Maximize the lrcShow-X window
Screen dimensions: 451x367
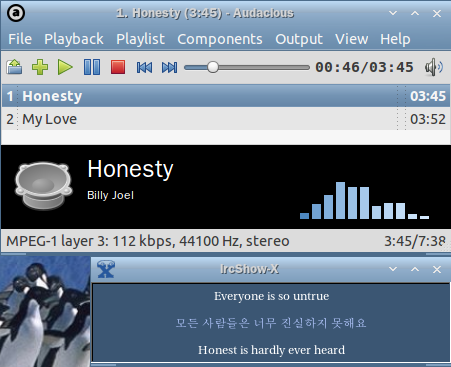(x=415, y=269)
